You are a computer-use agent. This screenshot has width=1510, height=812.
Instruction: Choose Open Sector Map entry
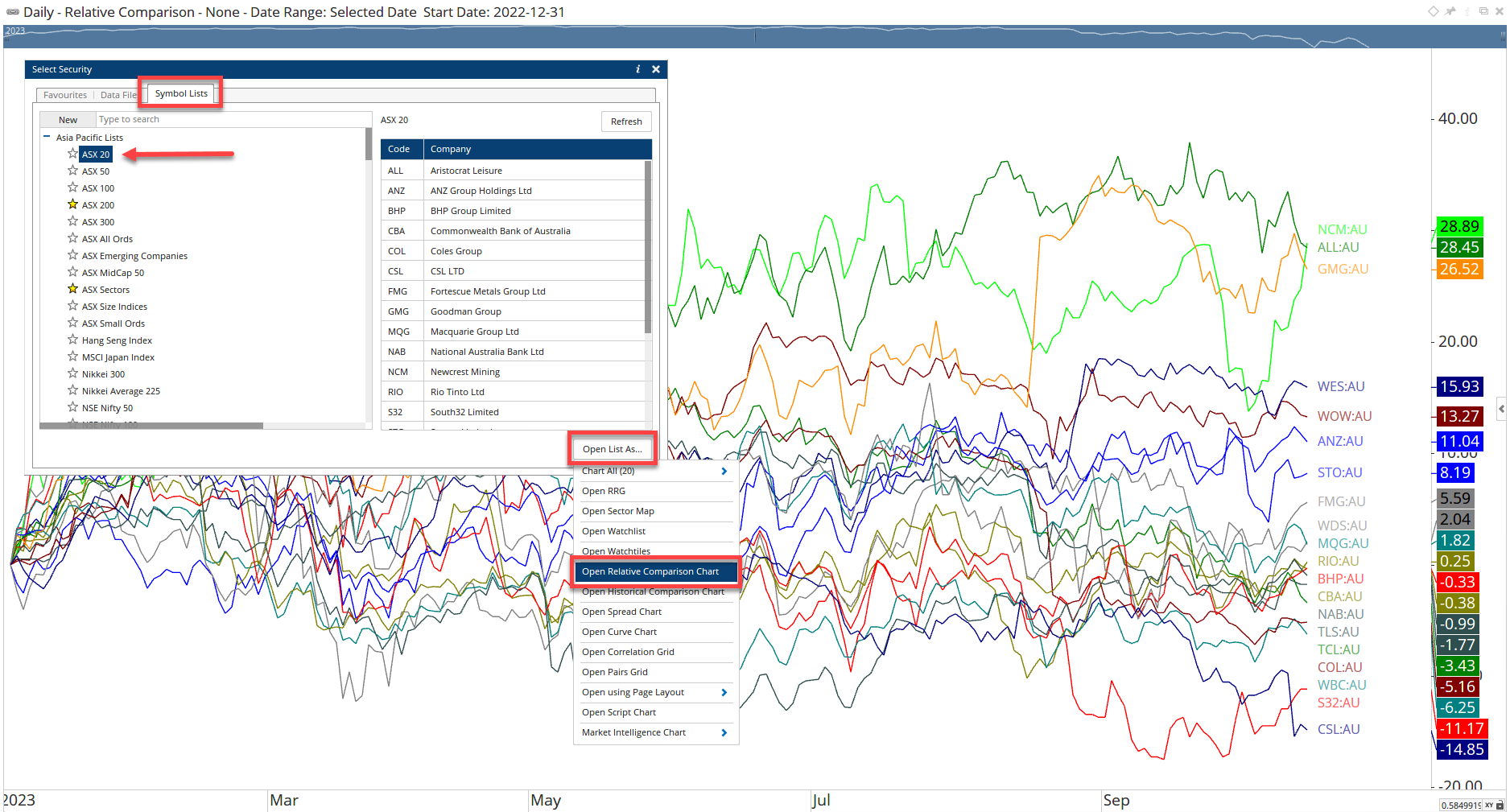pos(655,511)
